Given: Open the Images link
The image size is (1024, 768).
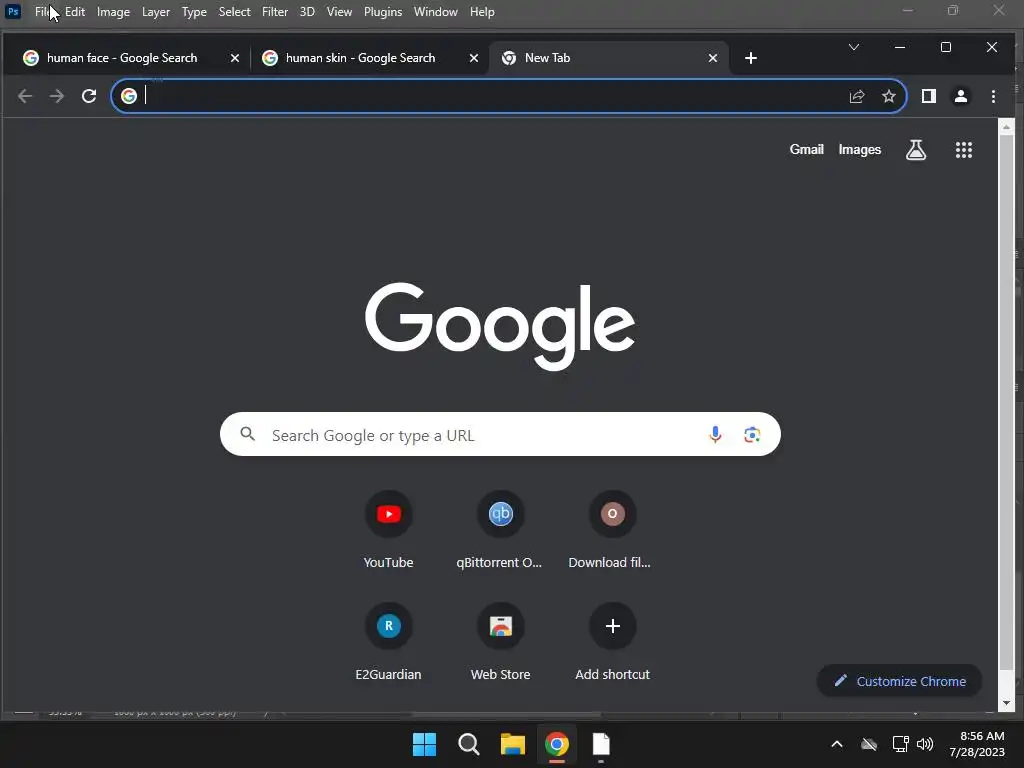Looking at the screenshot, I should coord(859,150).
